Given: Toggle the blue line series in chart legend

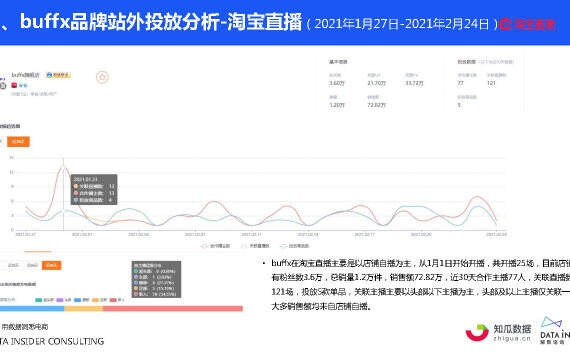Looking at the screenshot, I should [x=295, y=246].
